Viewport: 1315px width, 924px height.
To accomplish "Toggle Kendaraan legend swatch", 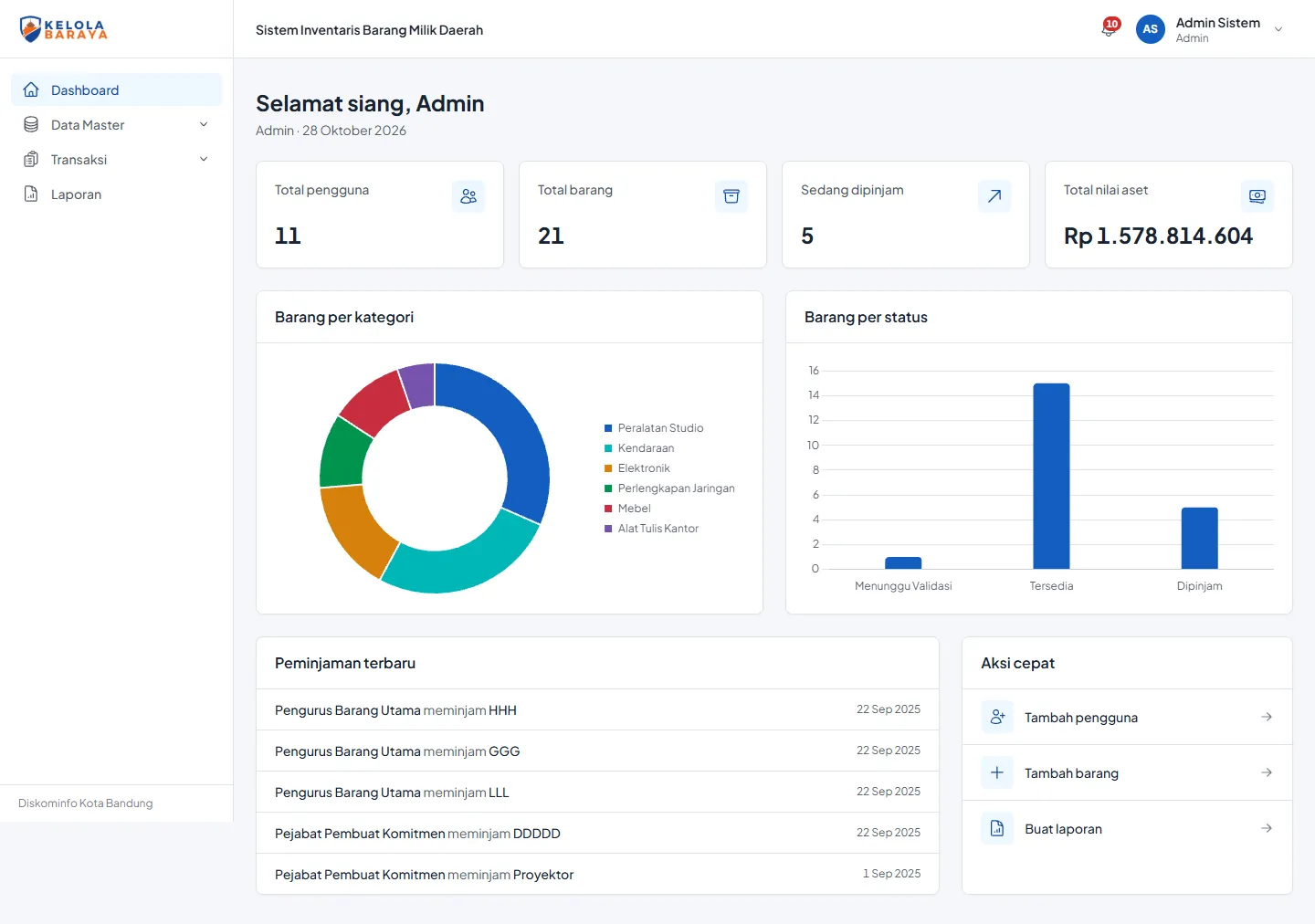I will pyautogui.click(x=608, y=448).
